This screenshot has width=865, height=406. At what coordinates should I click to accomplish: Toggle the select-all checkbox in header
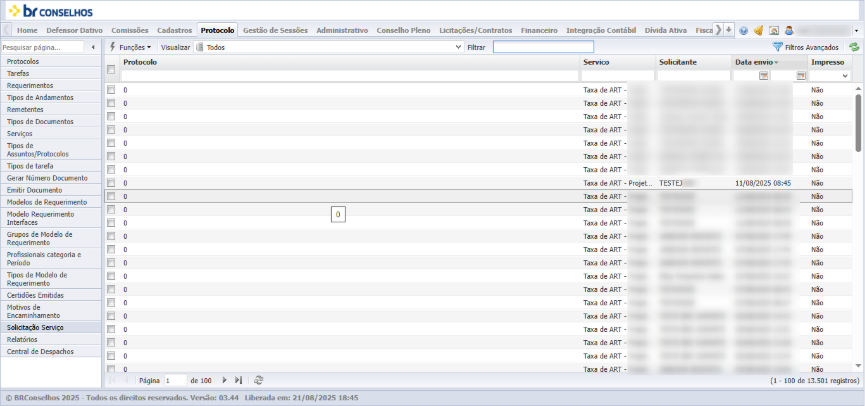click(111, 69)
